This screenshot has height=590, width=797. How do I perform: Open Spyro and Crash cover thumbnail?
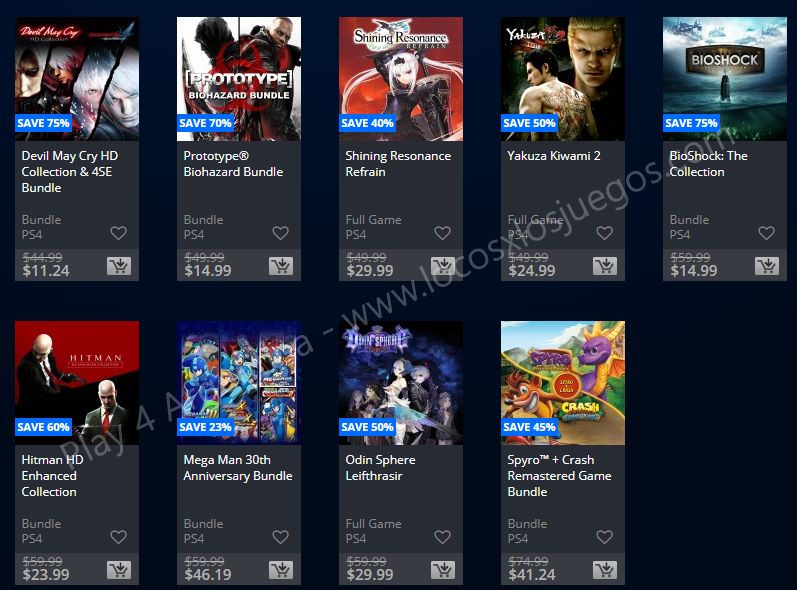click(563, 383)
